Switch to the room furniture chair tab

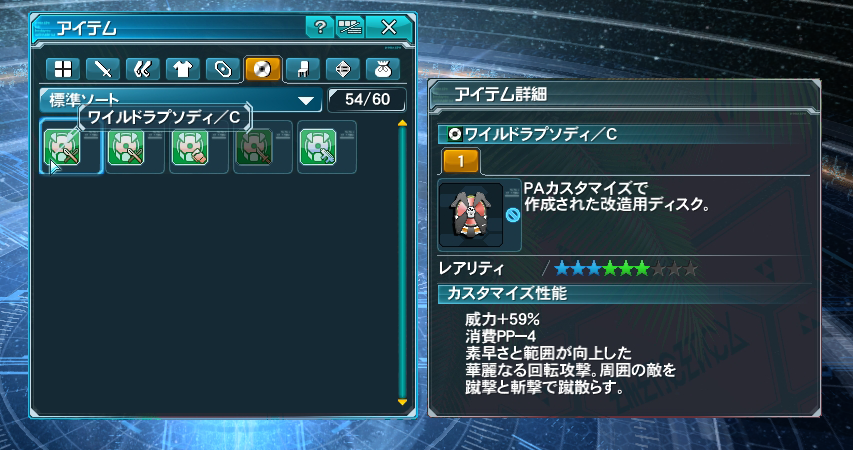click(302, 70)
